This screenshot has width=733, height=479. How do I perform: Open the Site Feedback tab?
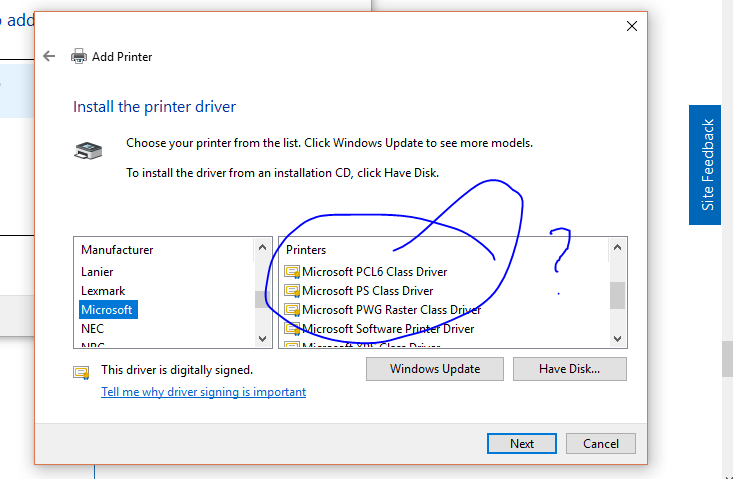point(704,165)
